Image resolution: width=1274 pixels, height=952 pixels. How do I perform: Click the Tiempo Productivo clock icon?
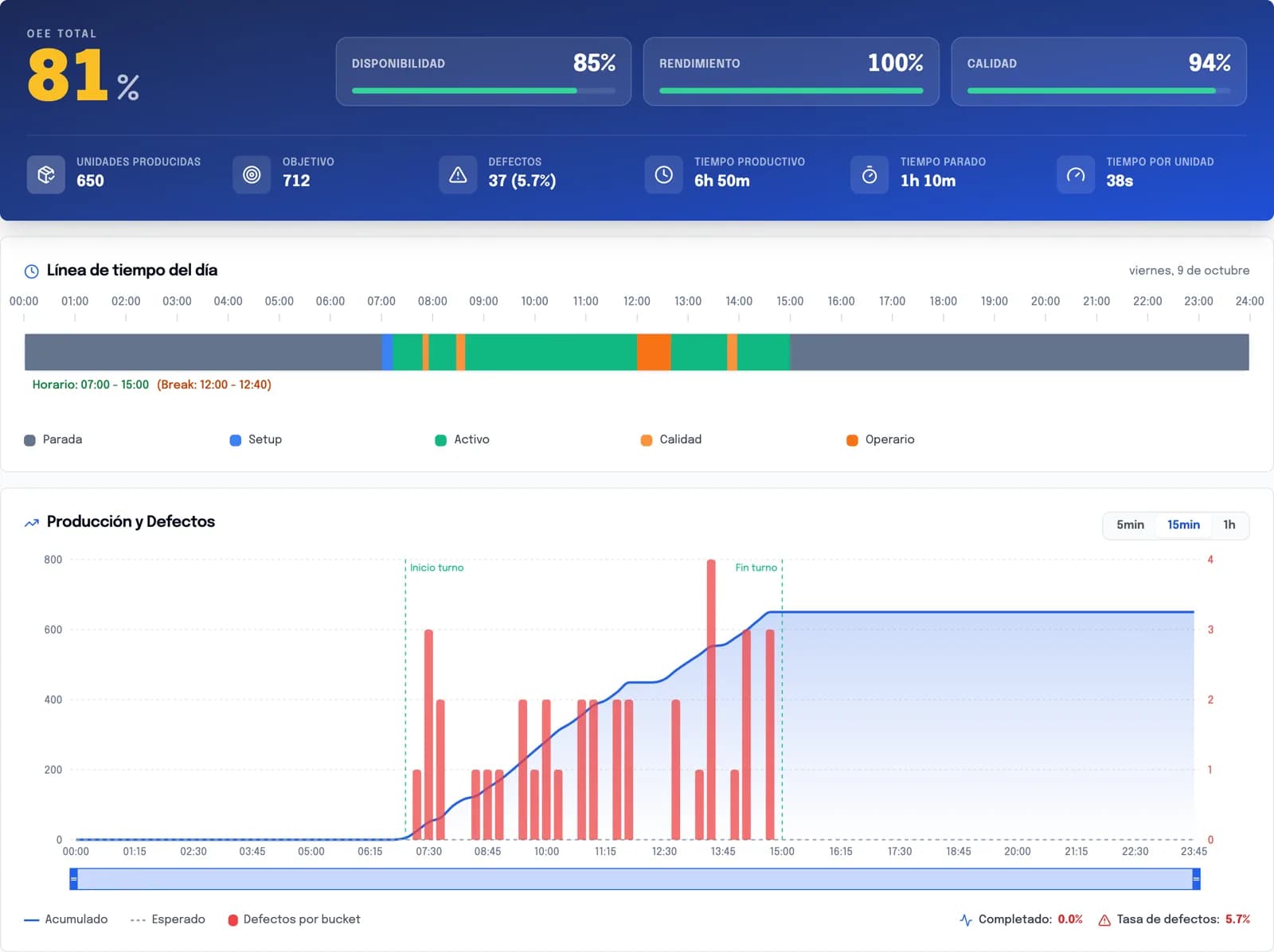coord(663,174)
